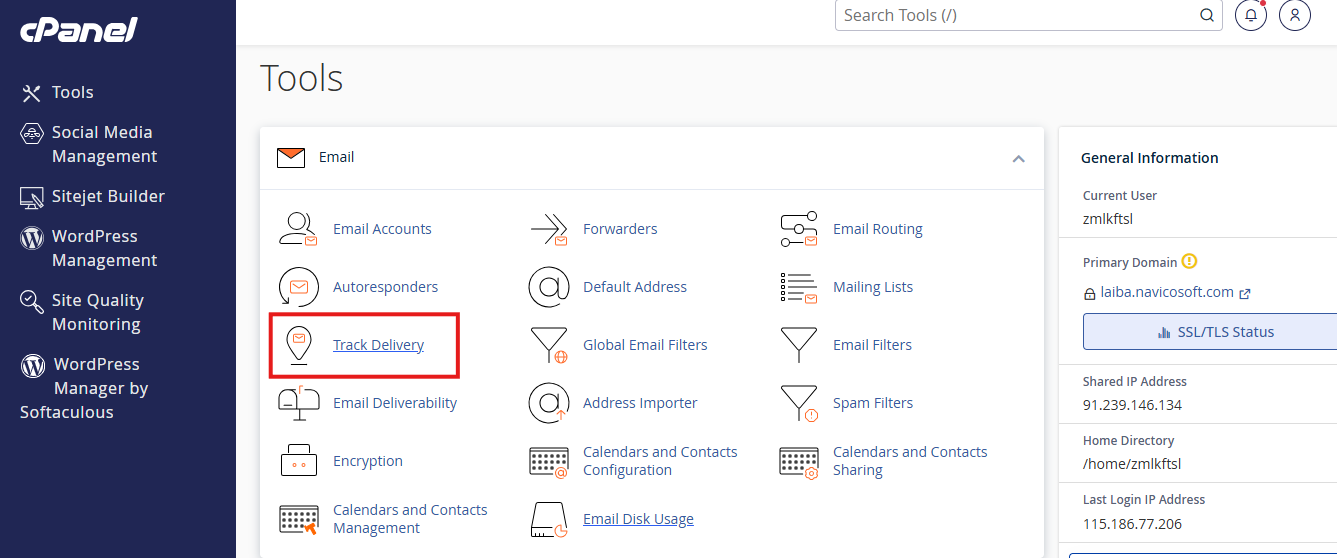This screenshot has height=558, width=1337.
Task: Open WordPress Management sidebar item
Action: tap(104, 248)
